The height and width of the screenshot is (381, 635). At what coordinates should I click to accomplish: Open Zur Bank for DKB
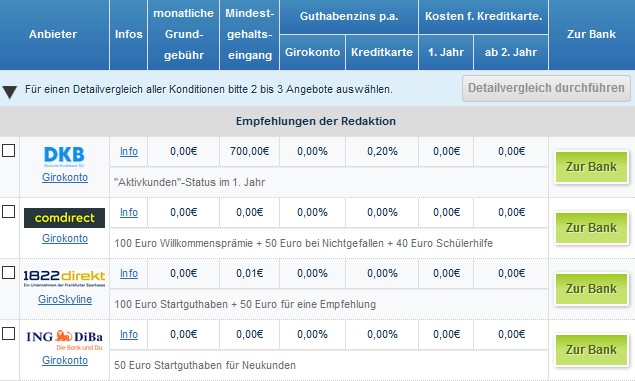coord(591,167)
